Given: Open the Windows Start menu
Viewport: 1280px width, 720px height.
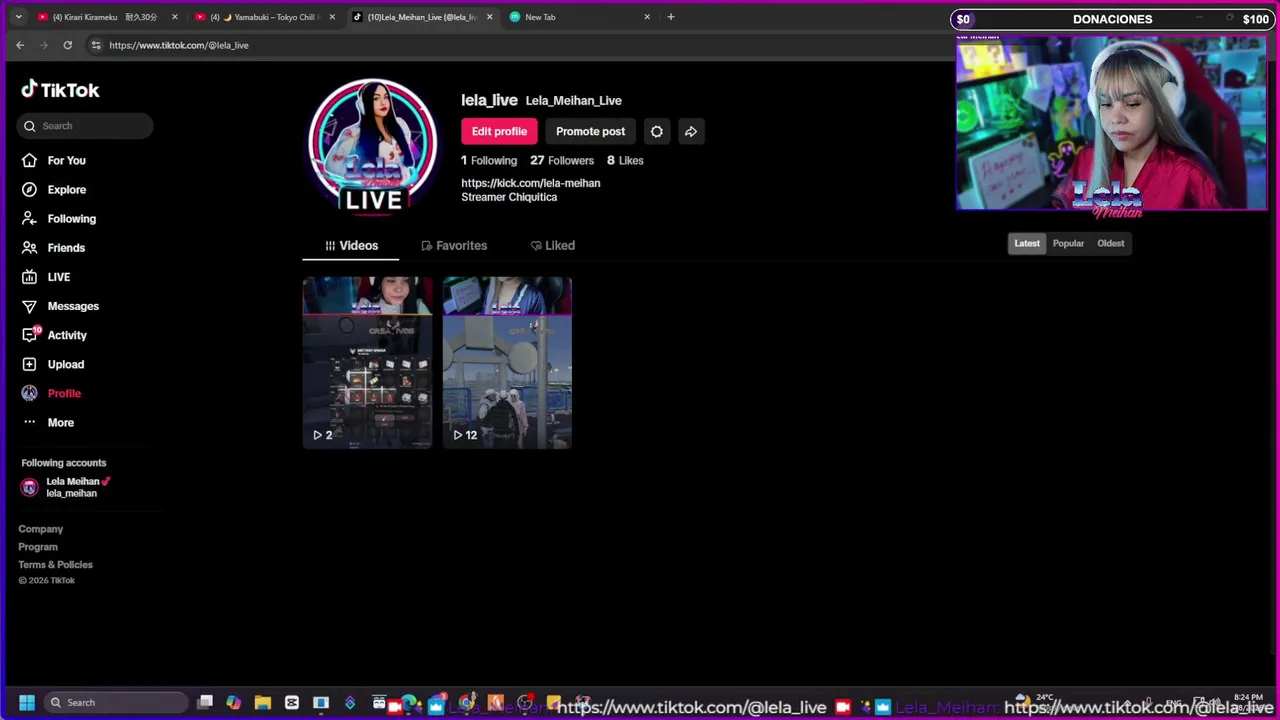Looking at the screenshot, I should point(27,703).
